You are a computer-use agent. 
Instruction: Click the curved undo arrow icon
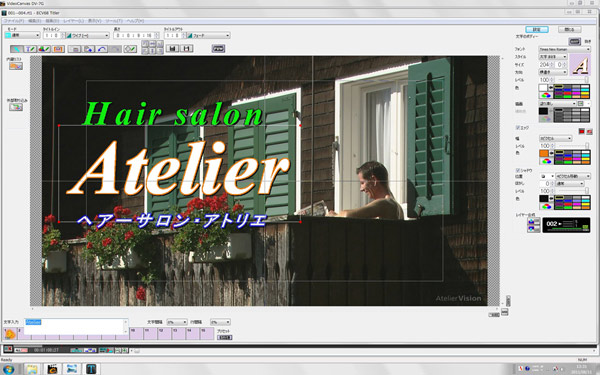(102, 49)
